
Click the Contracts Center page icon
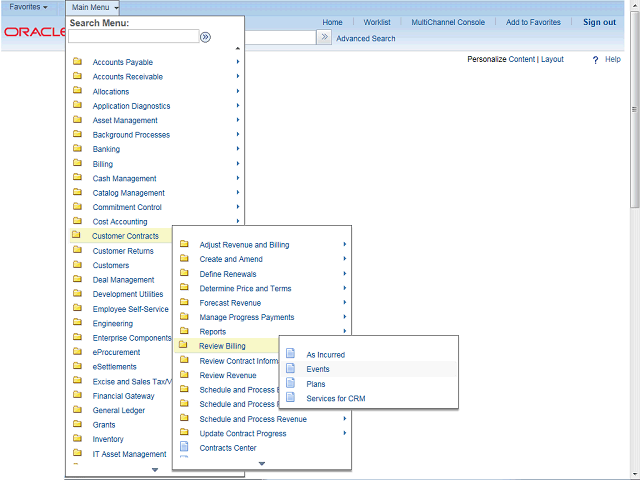point(184,448)
